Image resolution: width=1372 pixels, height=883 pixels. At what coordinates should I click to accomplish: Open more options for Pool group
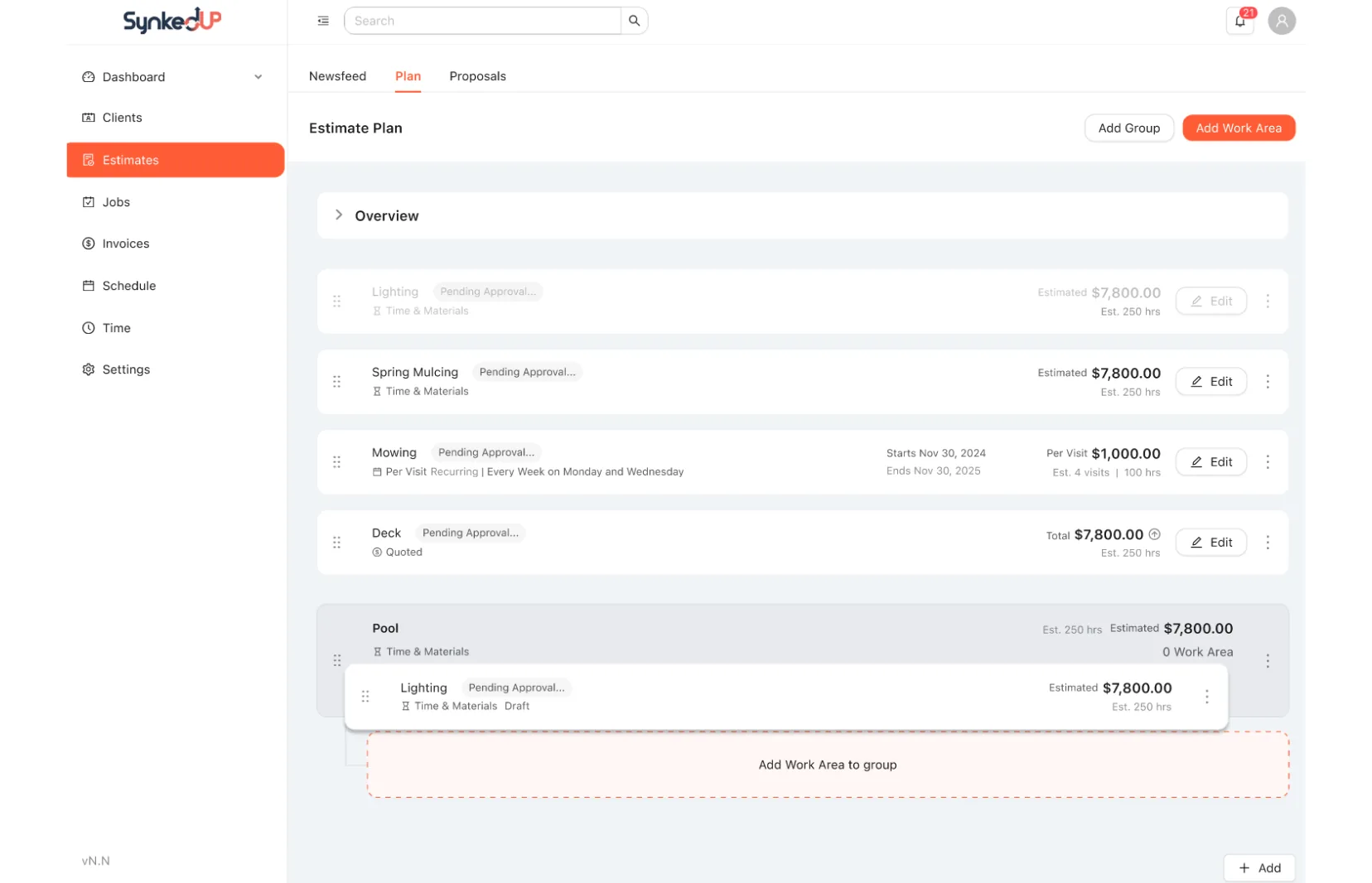tap(1268, 661)
